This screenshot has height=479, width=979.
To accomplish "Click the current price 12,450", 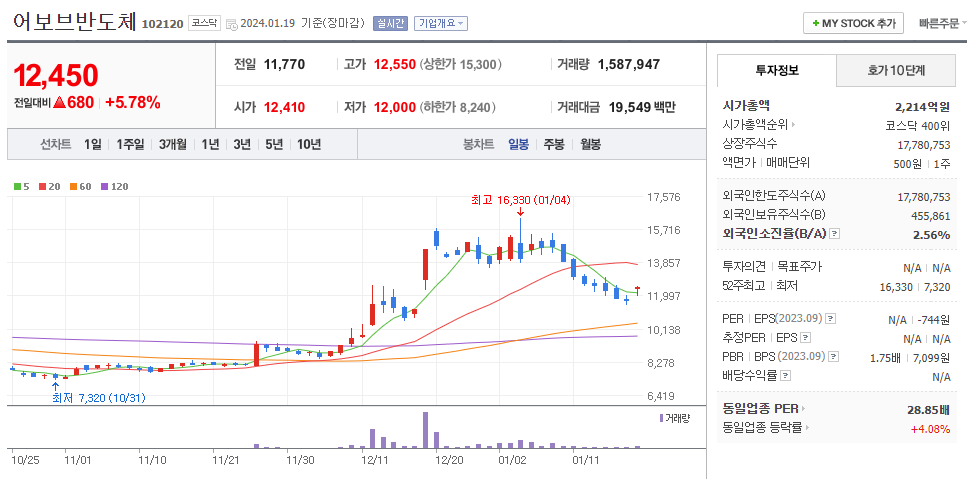I will click(x=56, y=76).
